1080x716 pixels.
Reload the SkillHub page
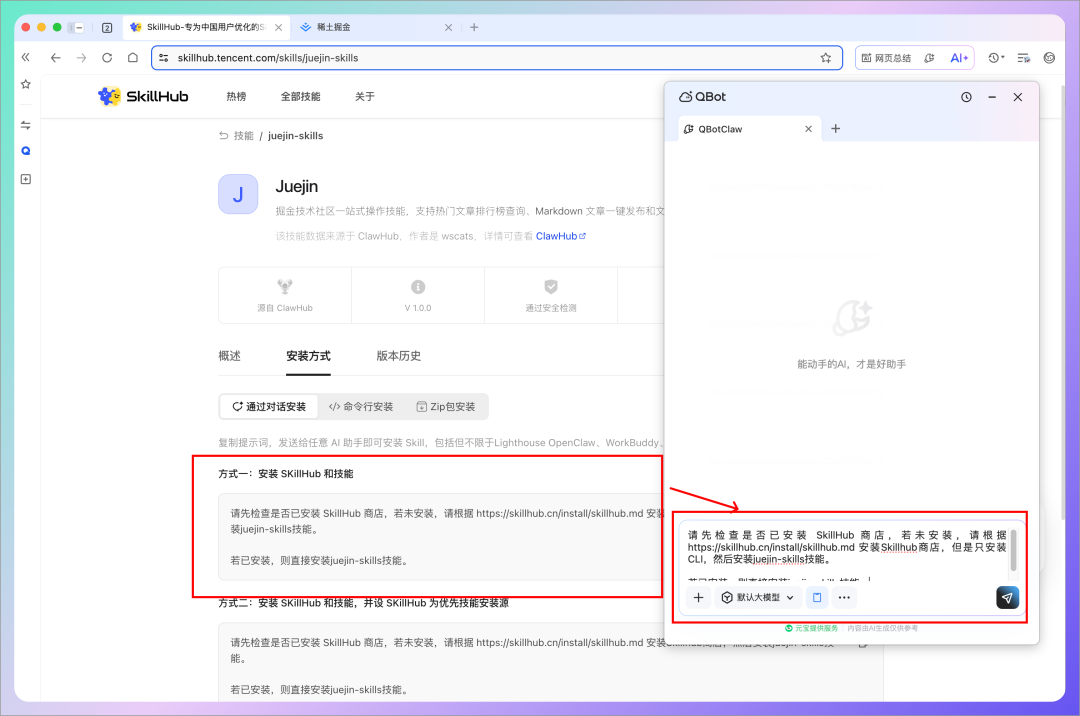(107, 58)
